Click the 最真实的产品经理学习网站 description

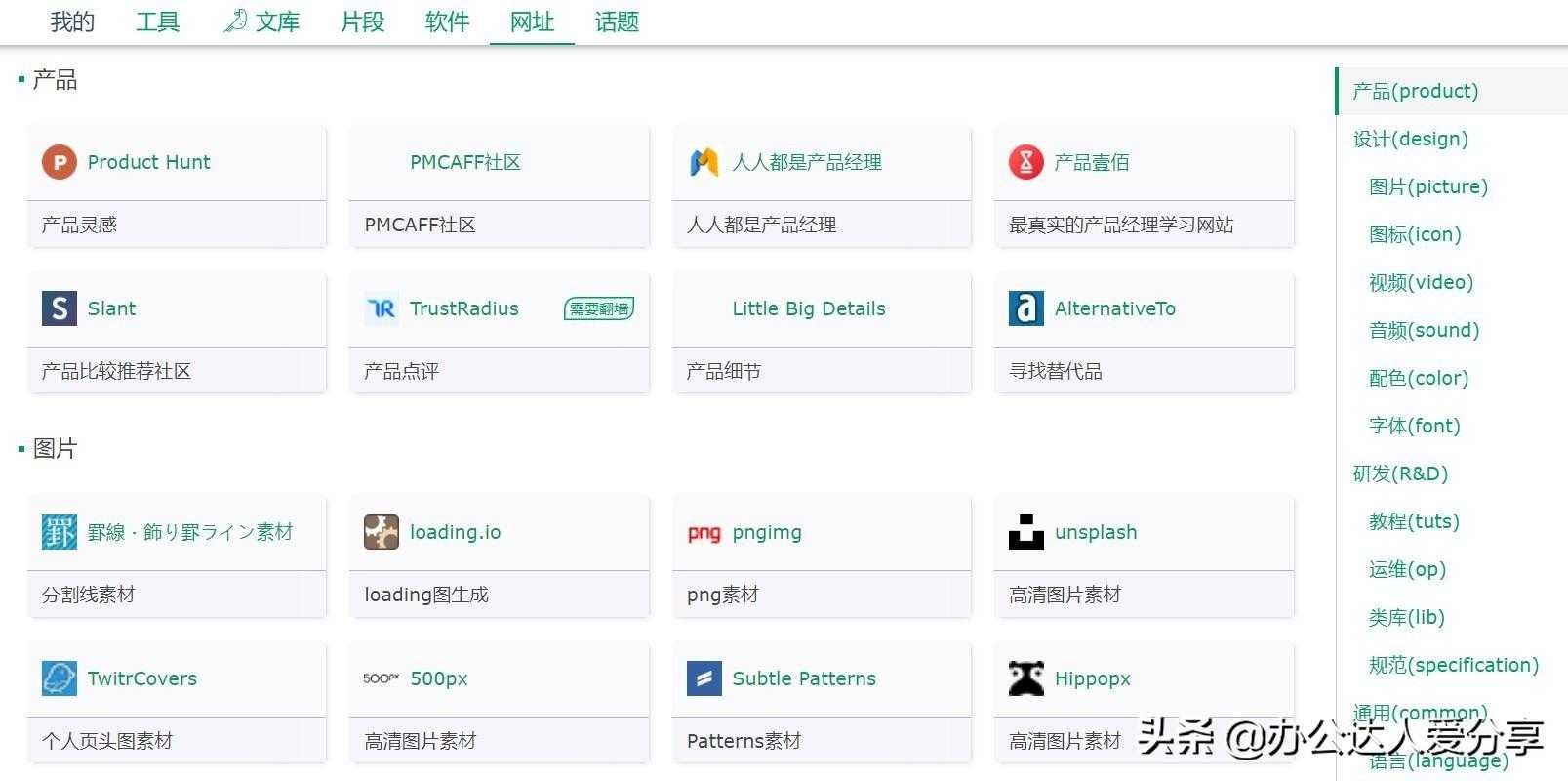tap(1121, 225)
